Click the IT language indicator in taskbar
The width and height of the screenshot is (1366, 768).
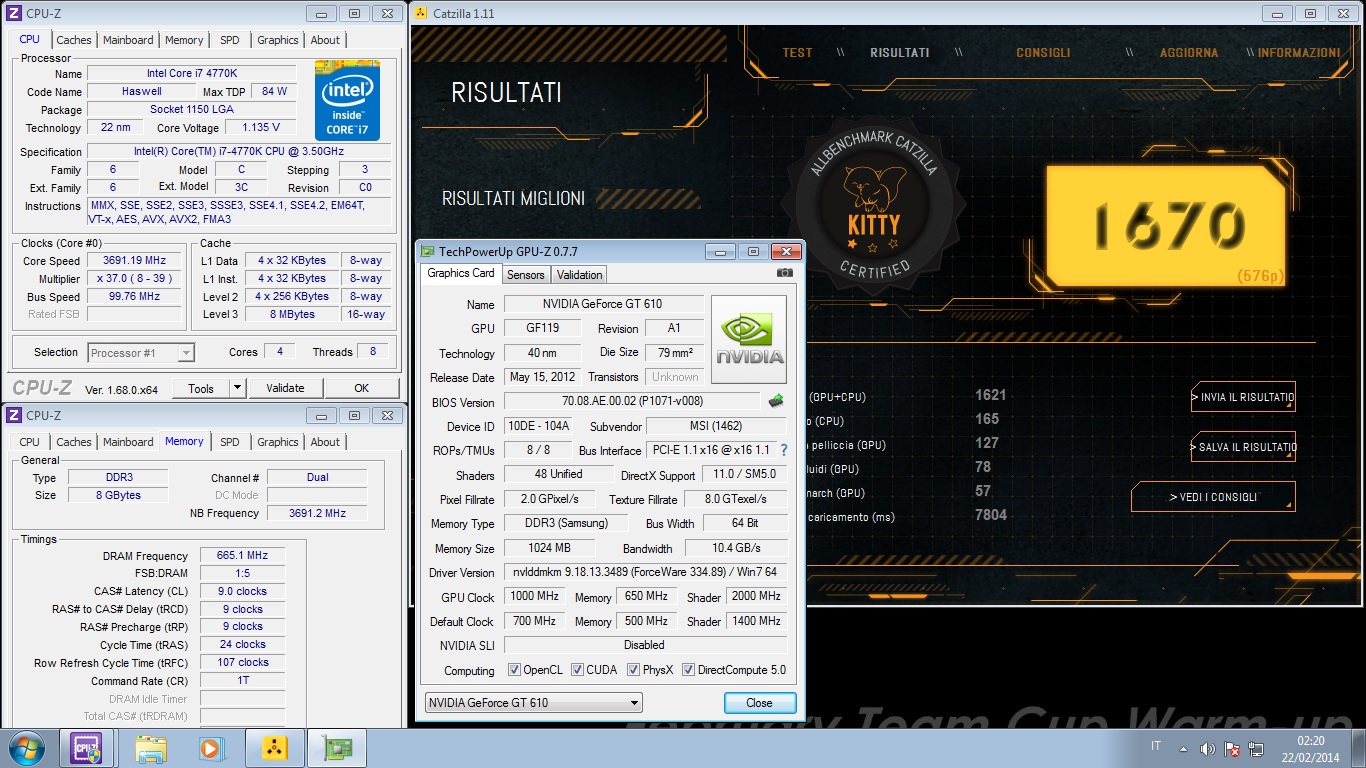(x=1156, y=747)
